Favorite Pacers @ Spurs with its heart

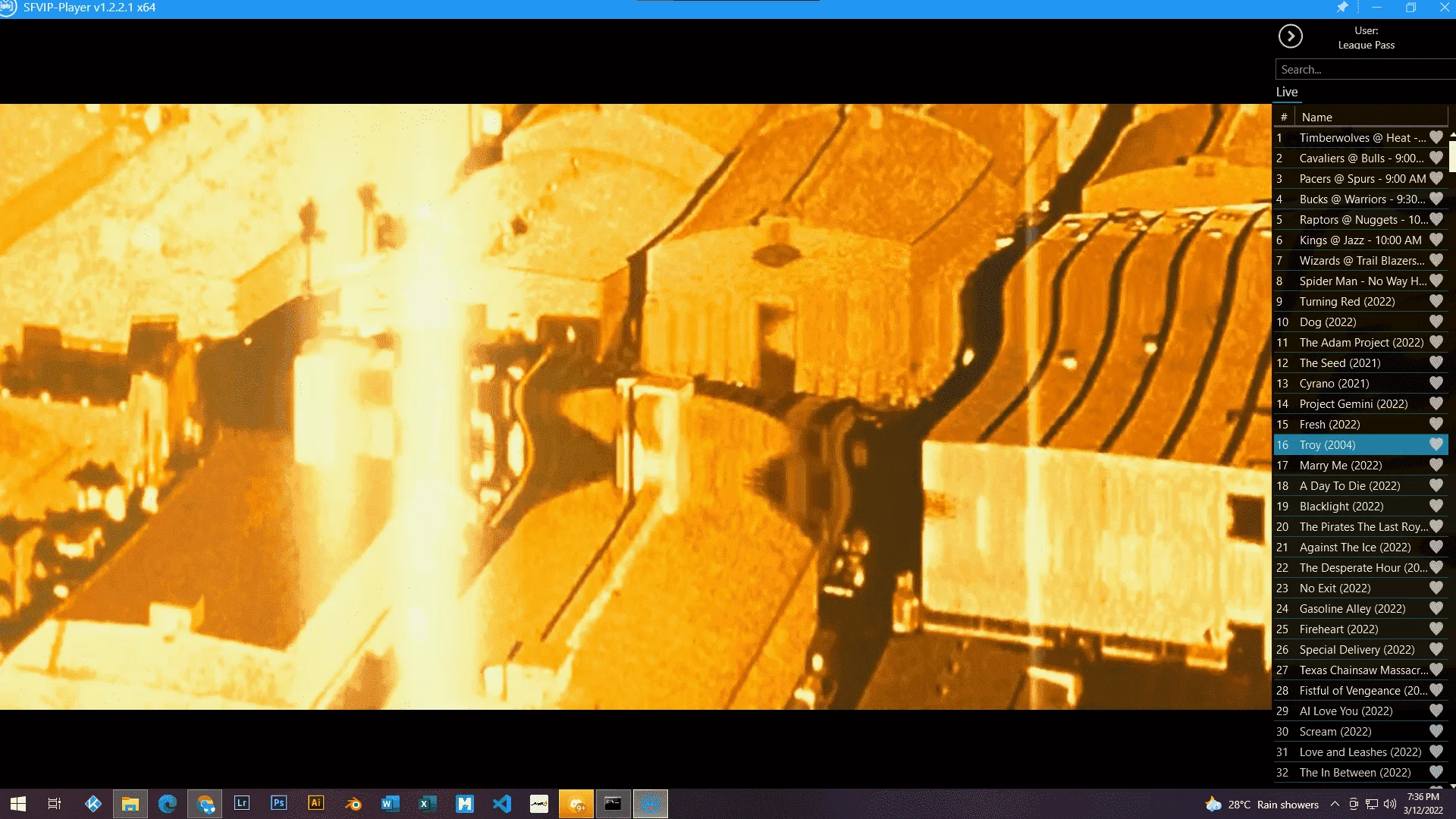pos(1436,178)
